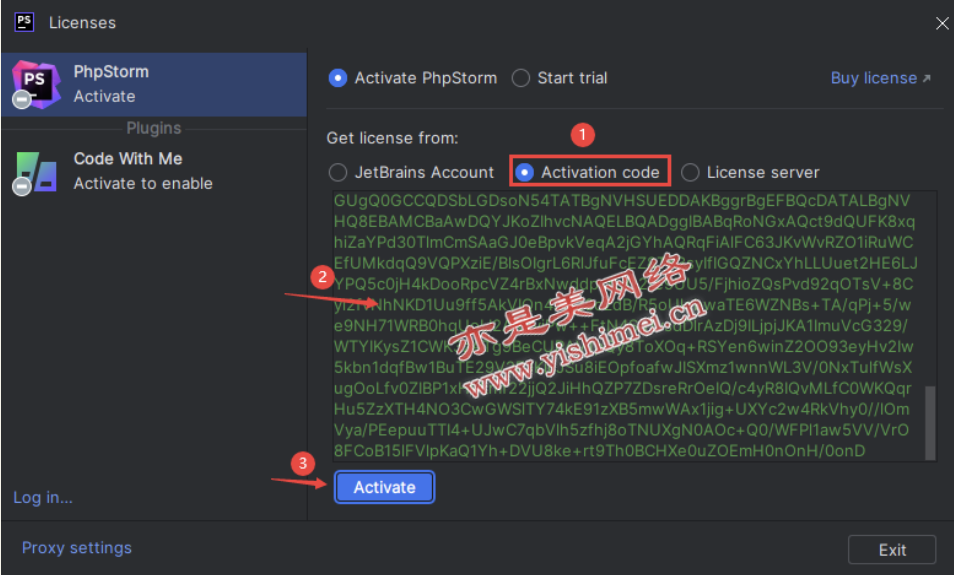
Task: Click the 'Activate to enable' text
Action: click(x=143, y=183)
